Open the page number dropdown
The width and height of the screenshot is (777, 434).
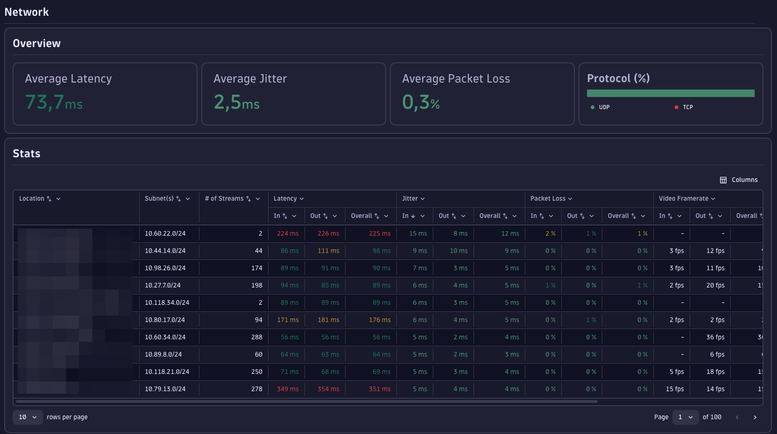coord(685,417)
